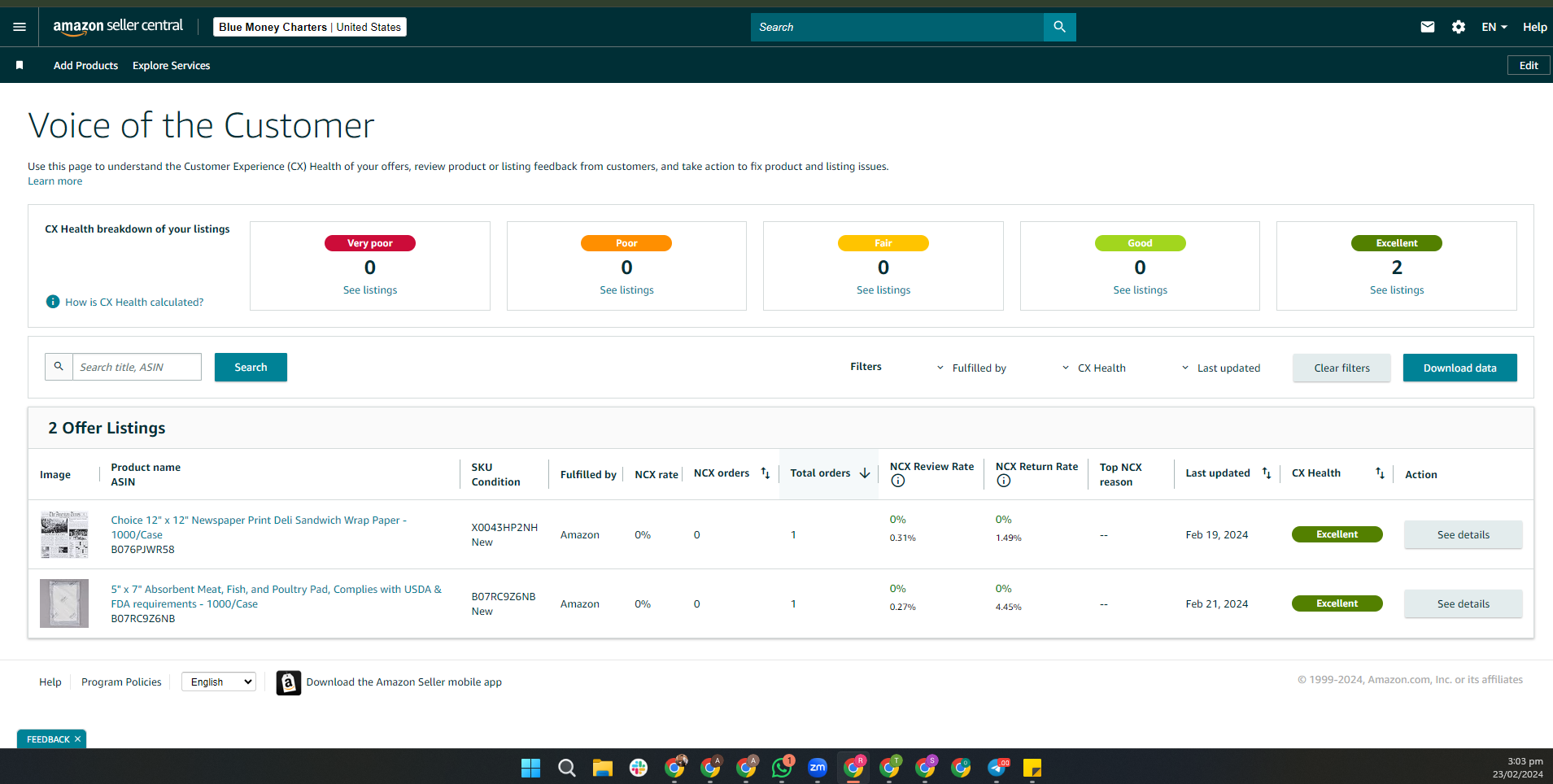Click the magnifier icon in the title/ASIN search field
Screen dimensions: 1553x784
[59, 367]
